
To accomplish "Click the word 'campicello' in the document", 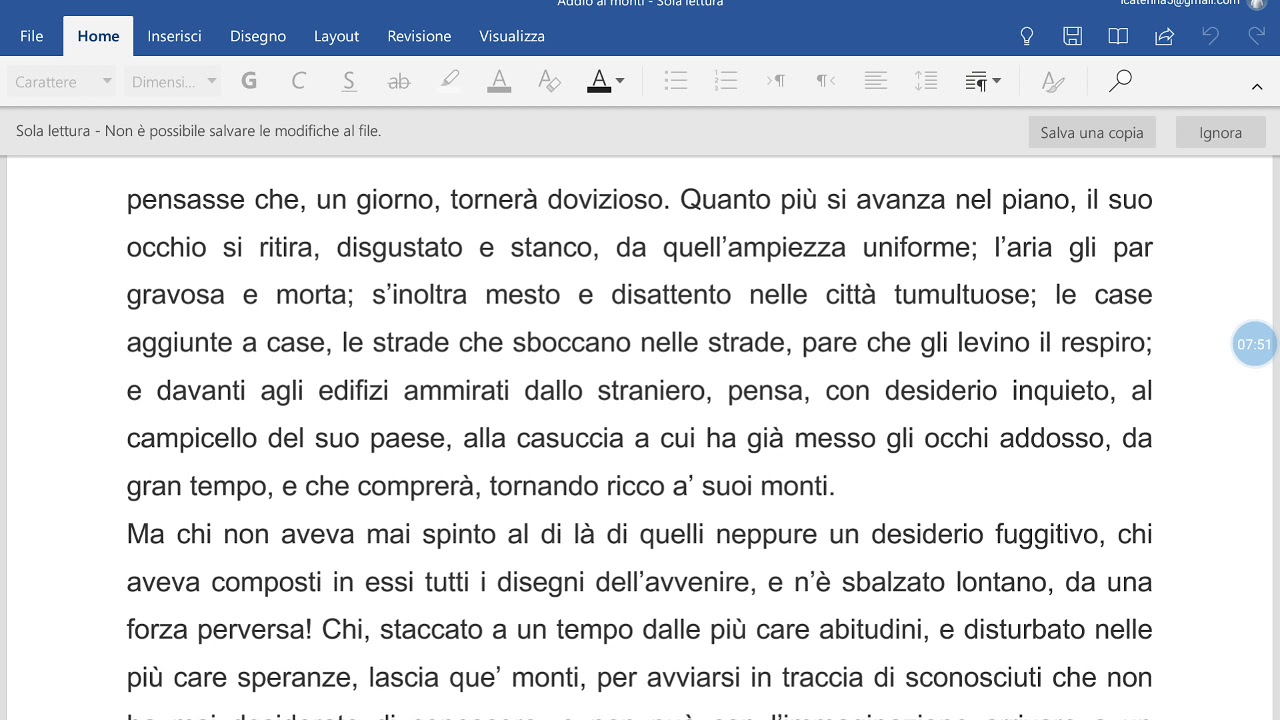I will [x=191, y=438].
